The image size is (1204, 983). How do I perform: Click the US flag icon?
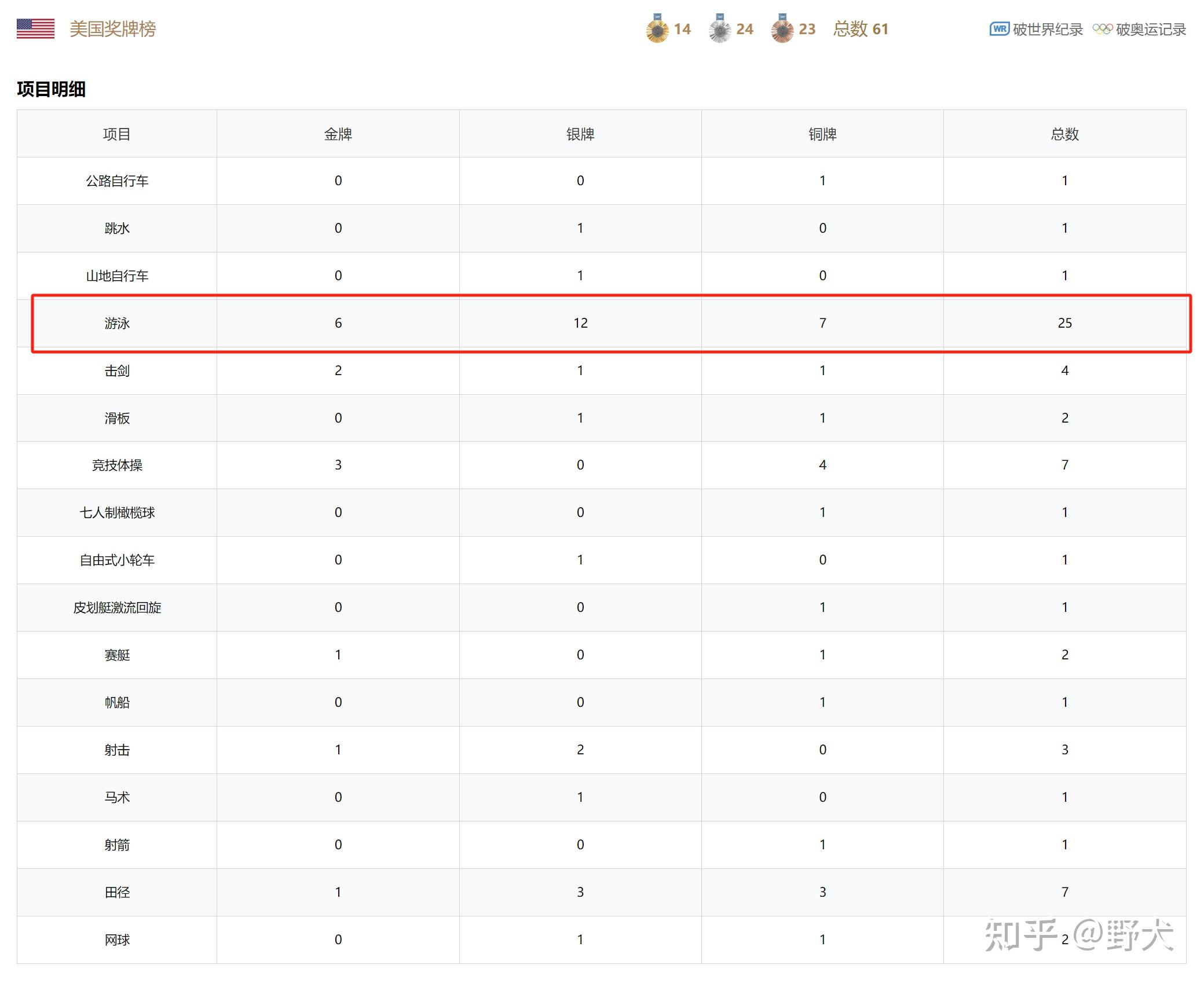click(35, 28)
